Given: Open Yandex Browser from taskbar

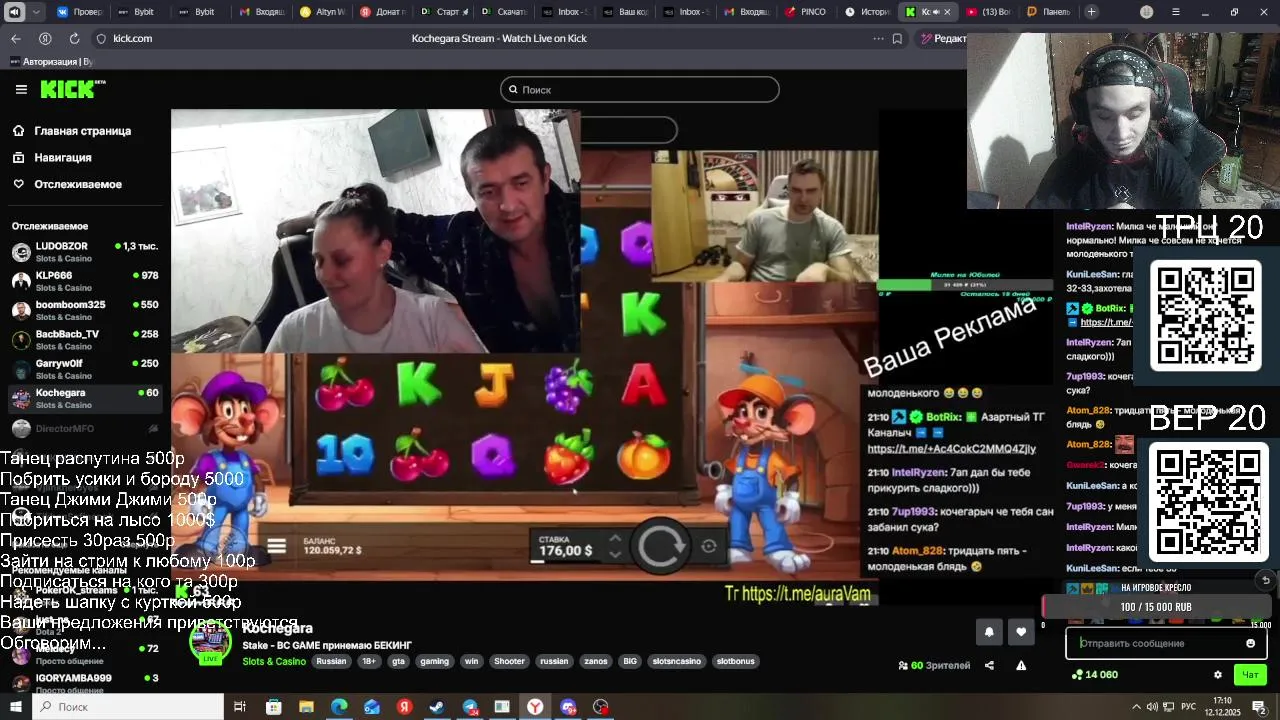Looking at the screenshot, I should [535, 707].
